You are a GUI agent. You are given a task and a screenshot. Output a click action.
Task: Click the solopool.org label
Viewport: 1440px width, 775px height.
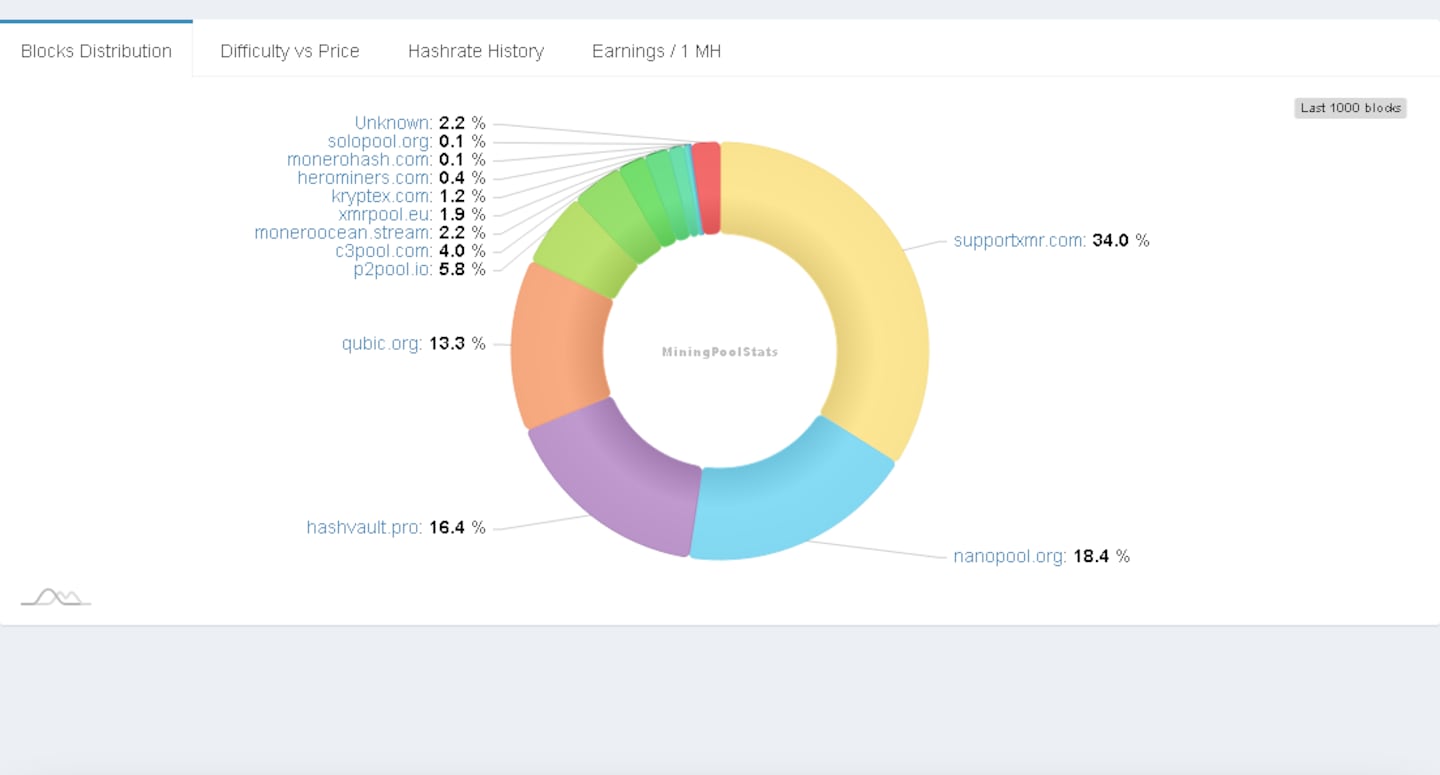point(380,142)
